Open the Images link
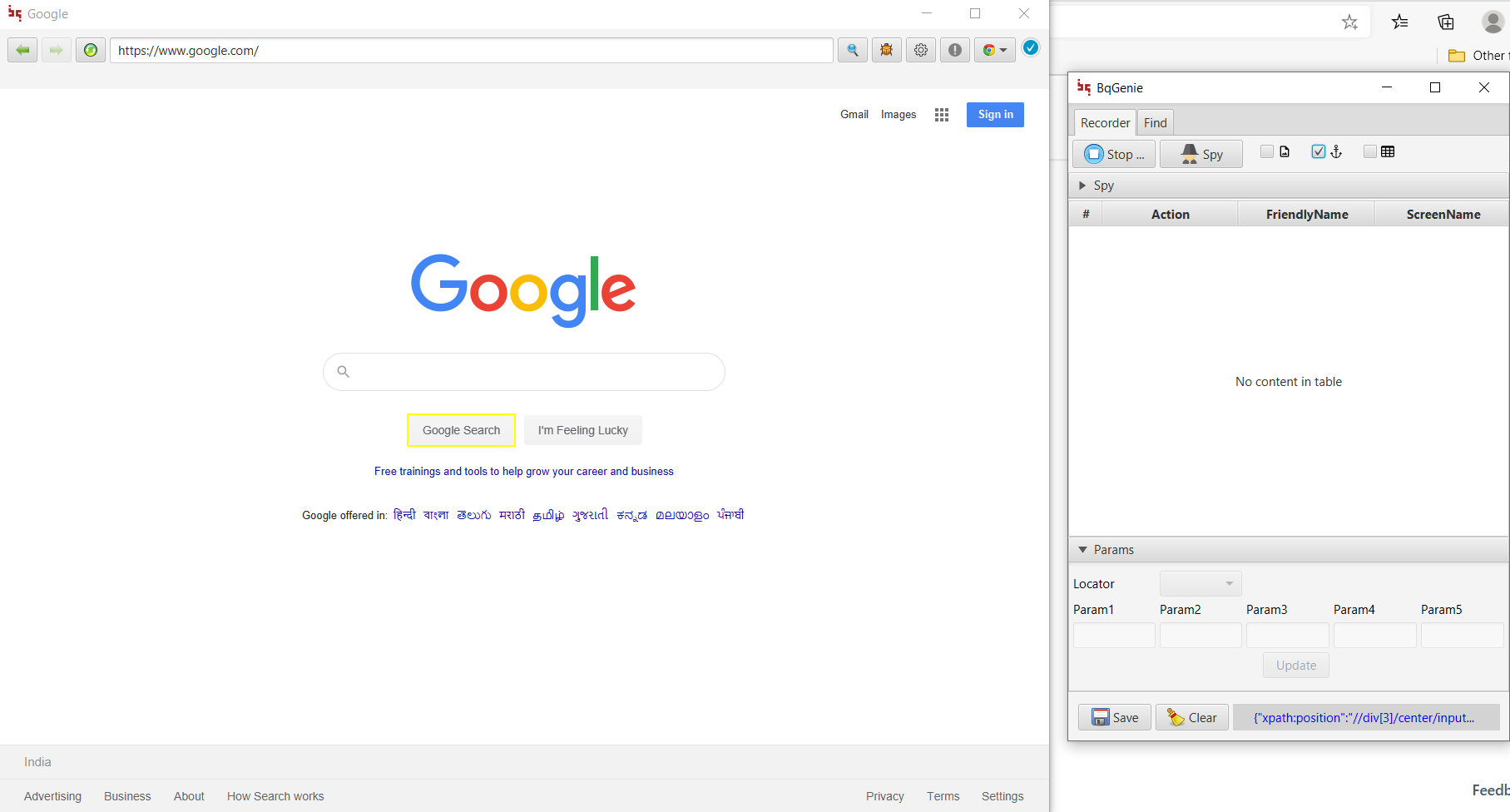 [x=899, y=115]
